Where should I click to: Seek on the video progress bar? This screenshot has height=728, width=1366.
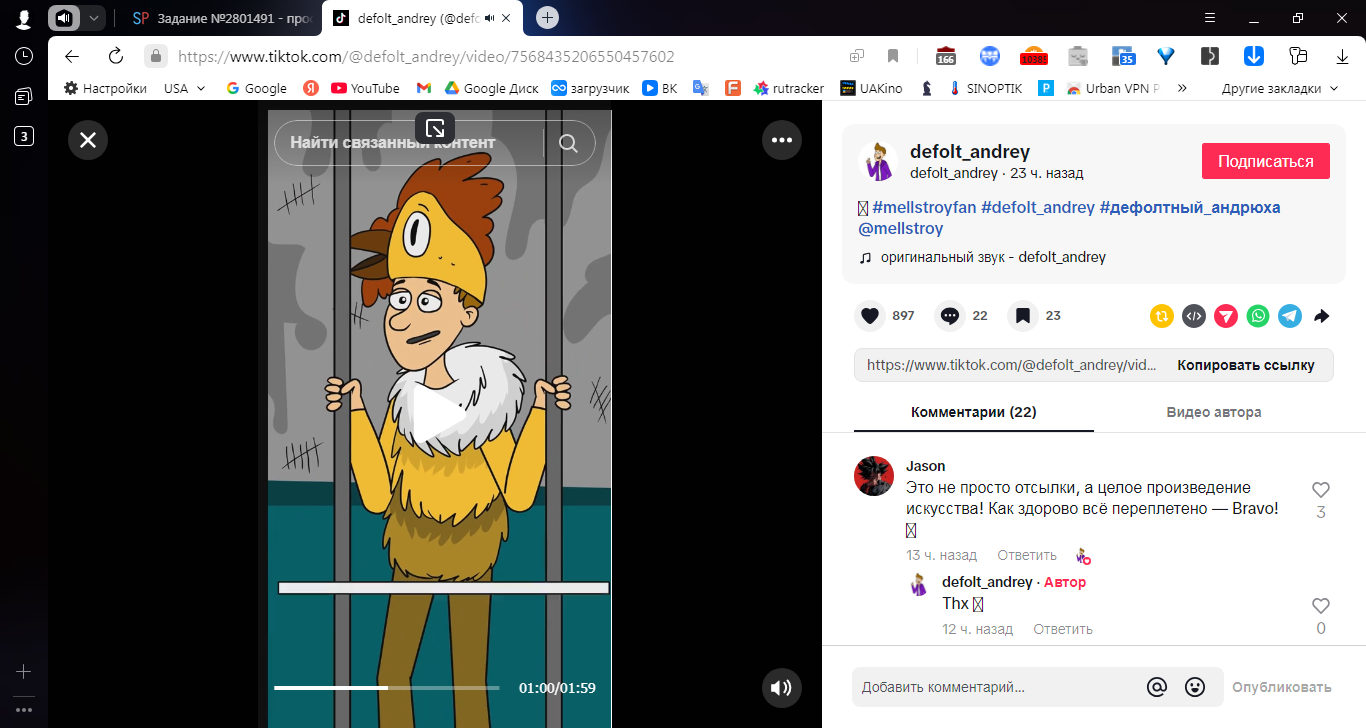pyautogui.click(x=386, y=688)
